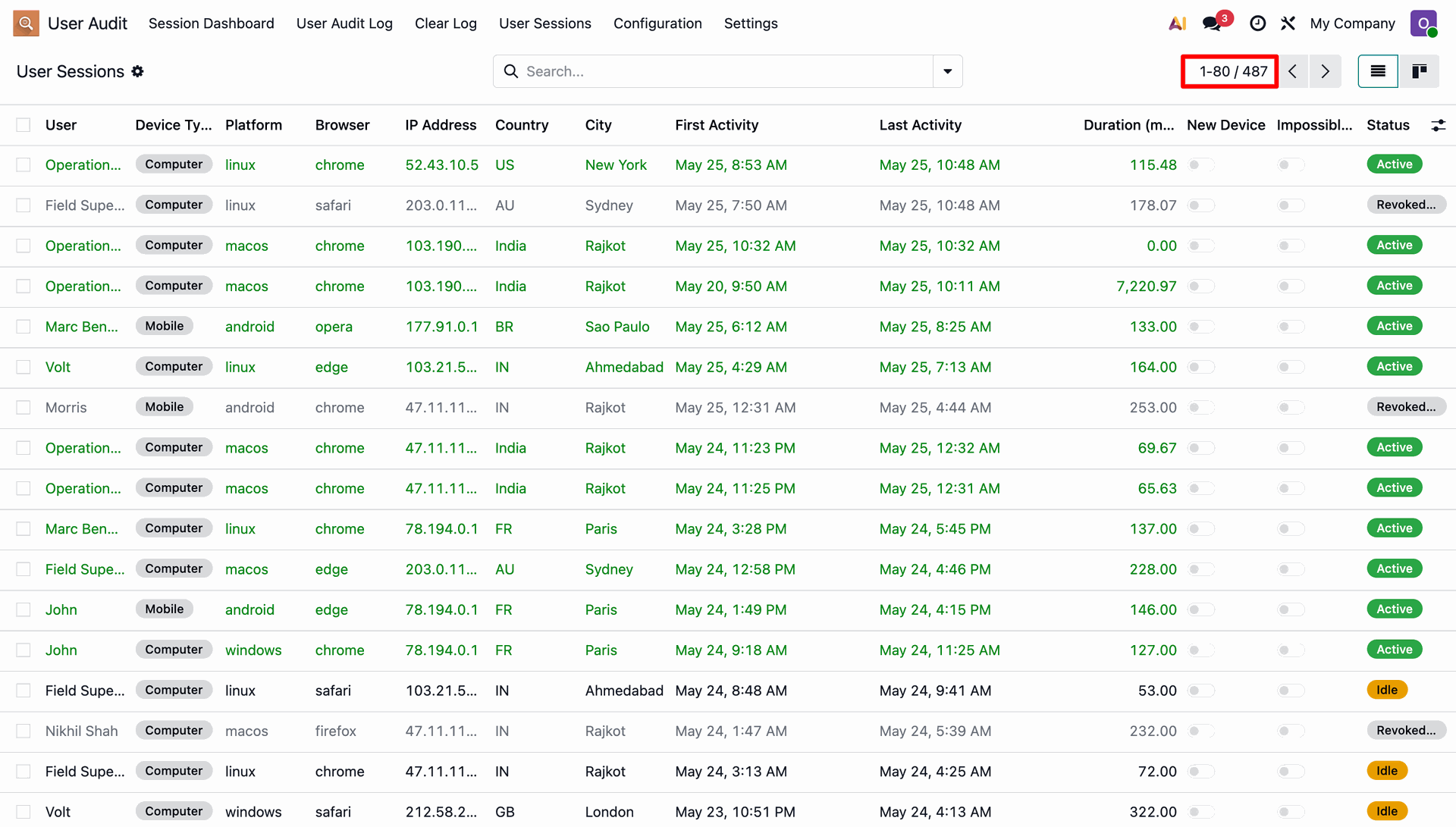Viewport: 1456px width, 827px height.
Task: Open the Clear Log menu
Action: pos(446,23)
